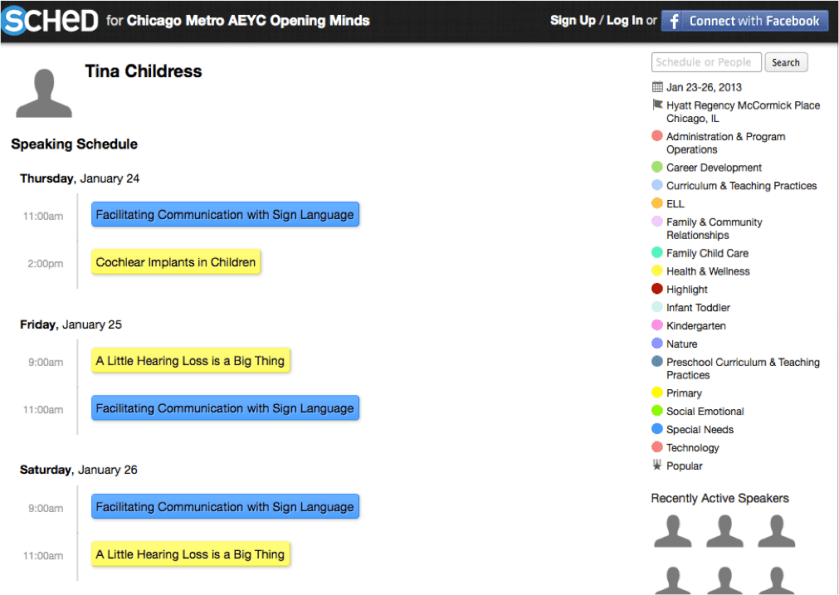Open Friday 9:00am A Little Hearing Loss session
The width and height of the screenshot is (839, 595).
pos(190,361)
